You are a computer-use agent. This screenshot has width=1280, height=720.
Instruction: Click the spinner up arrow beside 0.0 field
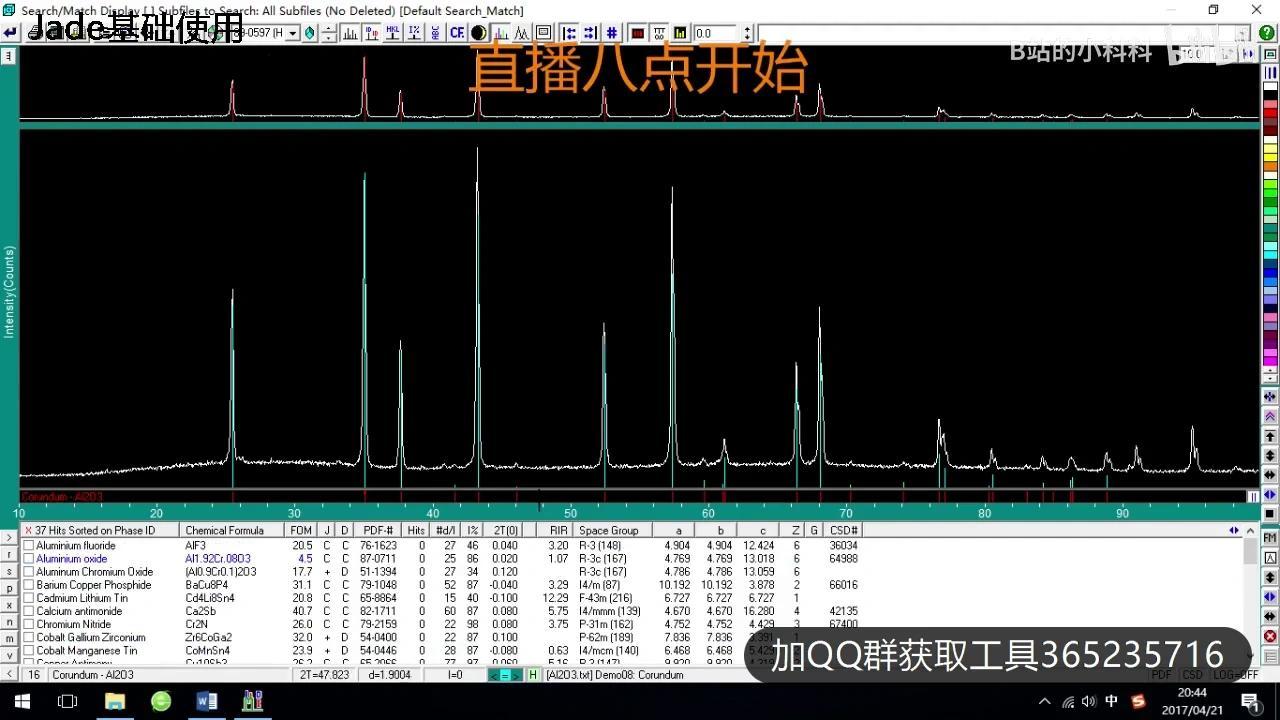pos(747,27)
